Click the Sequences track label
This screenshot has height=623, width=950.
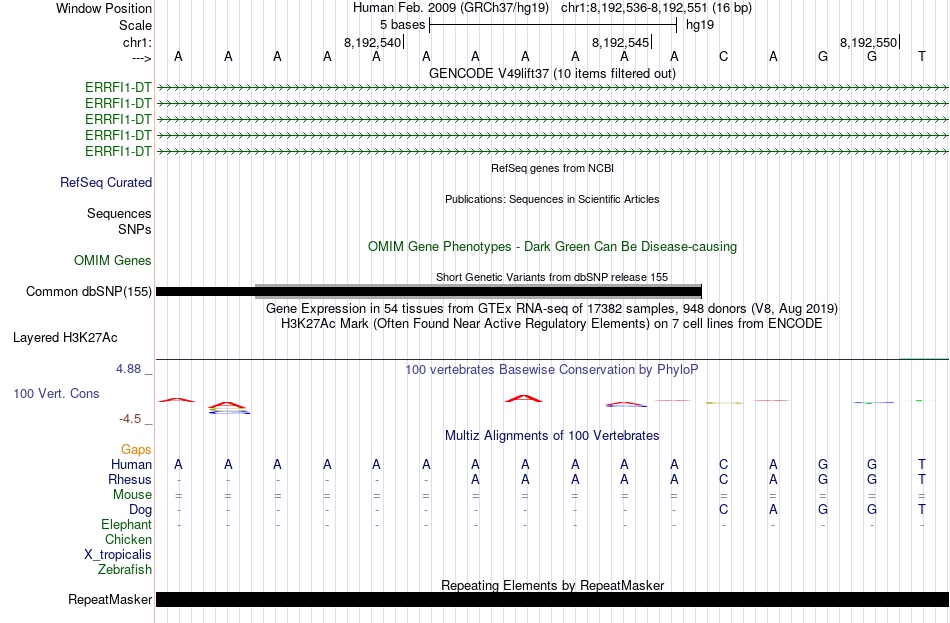[119, 213]
